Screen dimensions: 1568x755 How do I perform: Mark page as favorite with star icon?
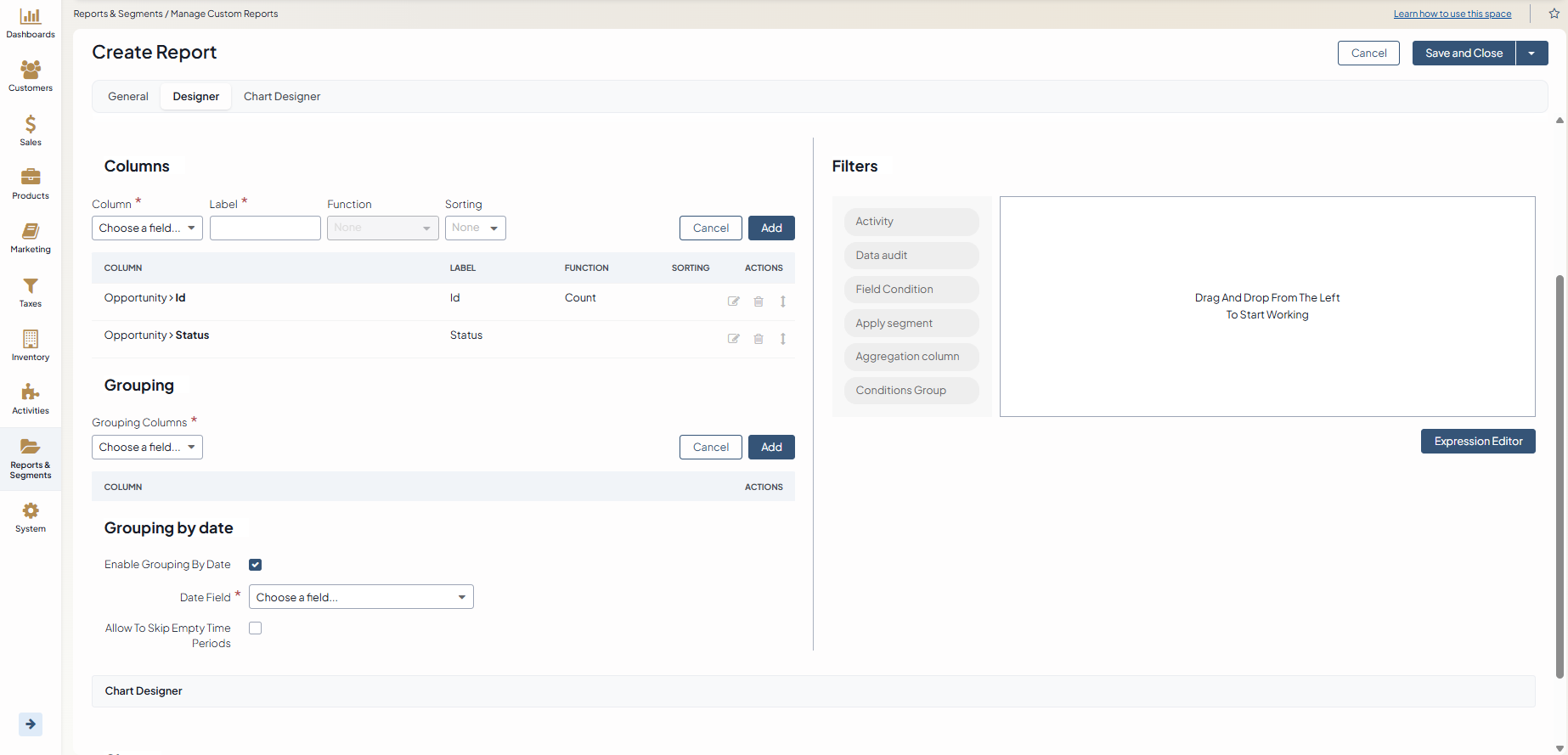click(1554, 14)
